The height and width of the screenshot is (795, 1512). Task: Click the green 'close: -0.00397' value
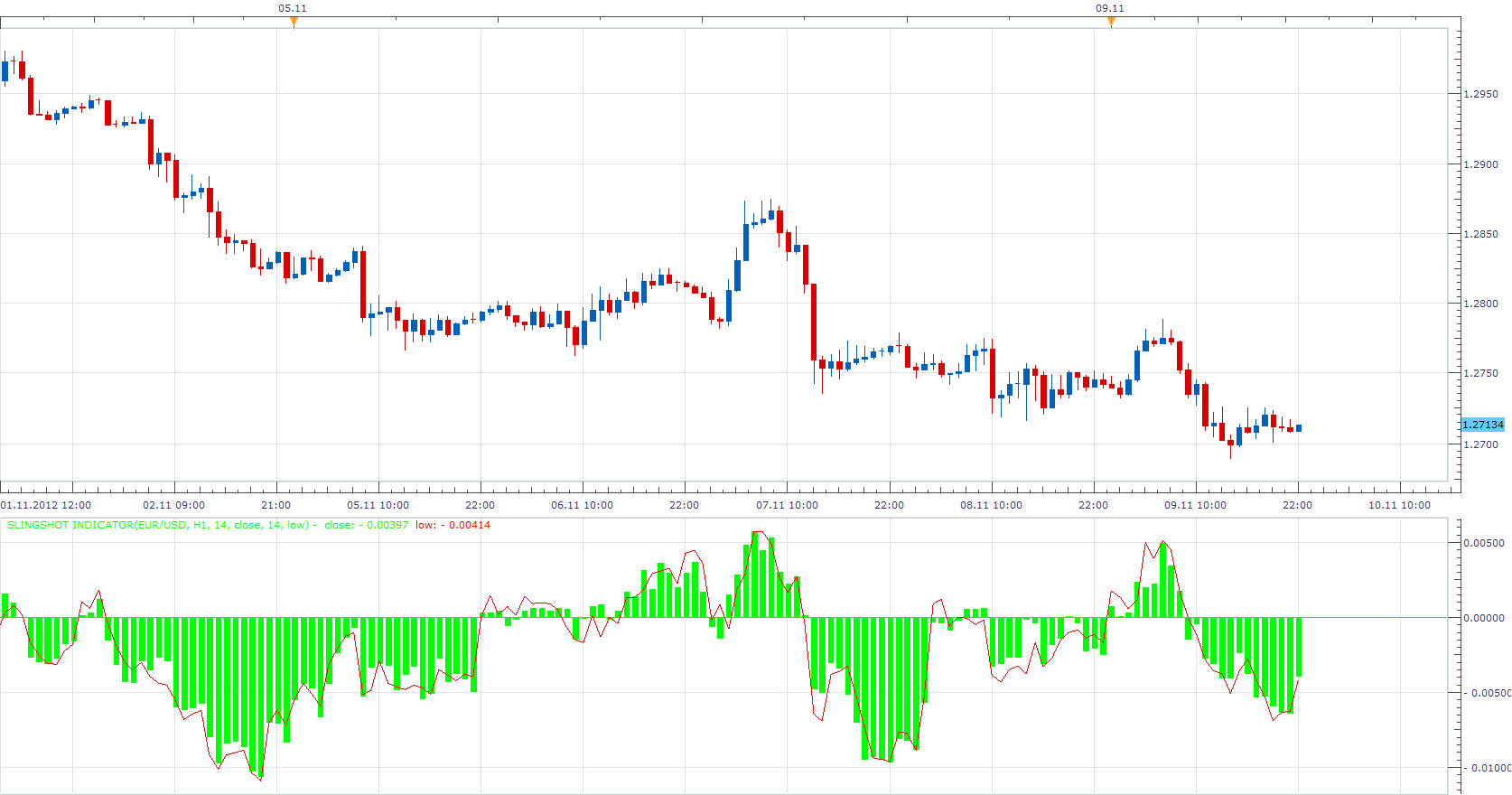(366, 525)
